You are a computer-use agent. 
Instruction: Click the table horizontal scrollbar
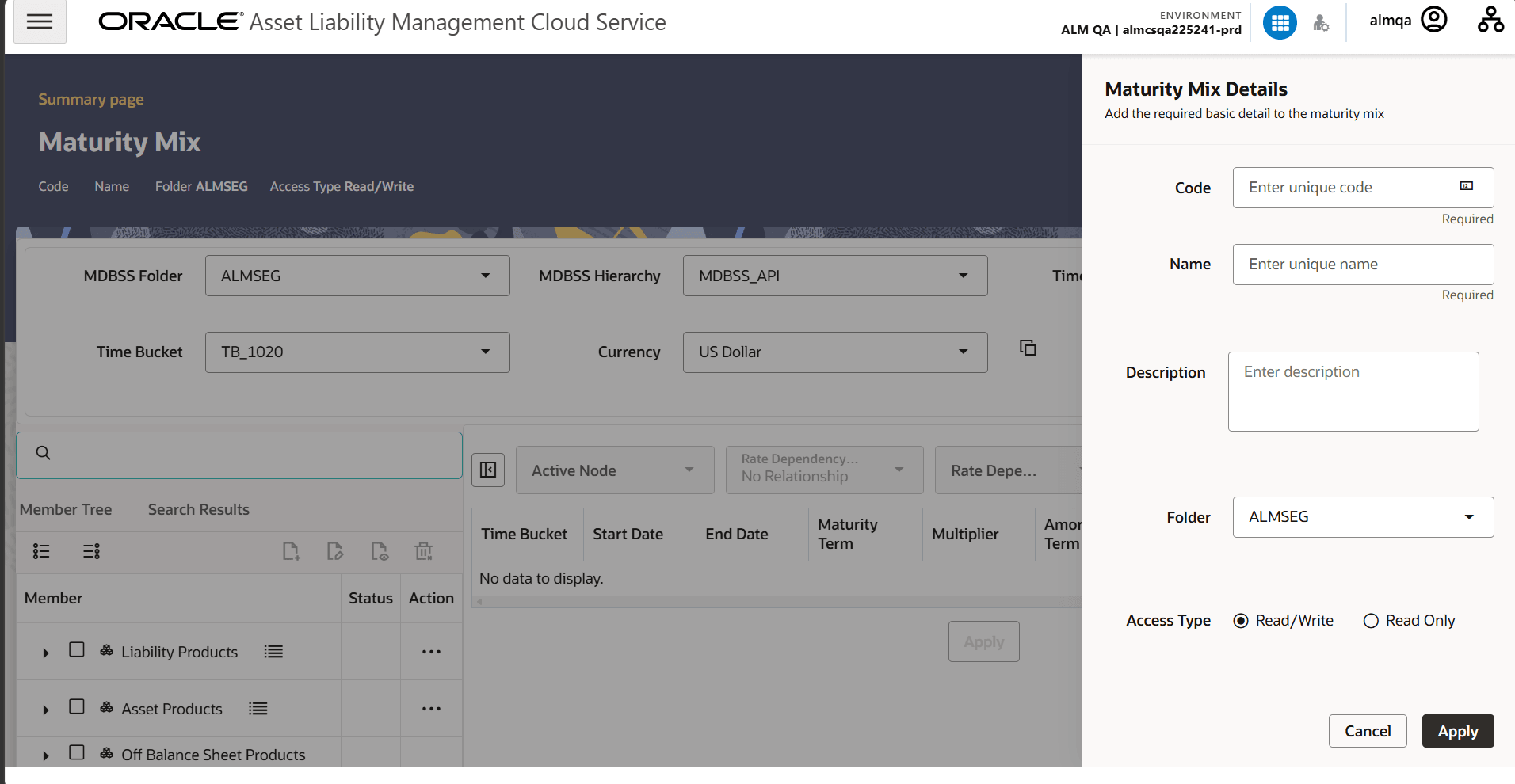click(x=777, y=602)
